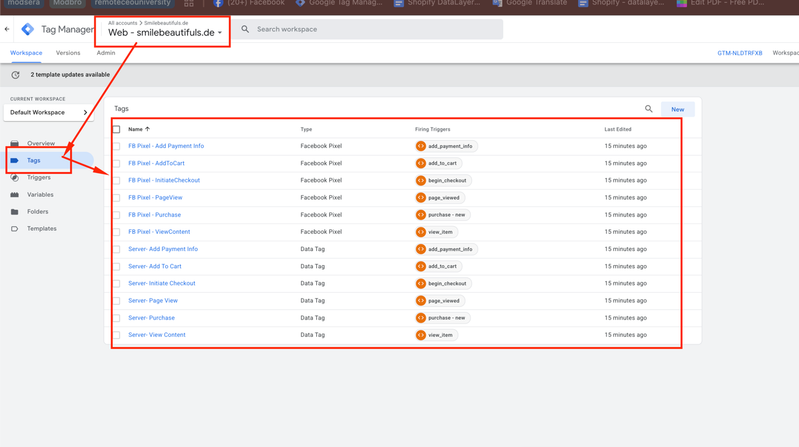799x447 pixels.
Task: Click the All accounts breadcrumb link
Action: (x=122, y=23)
